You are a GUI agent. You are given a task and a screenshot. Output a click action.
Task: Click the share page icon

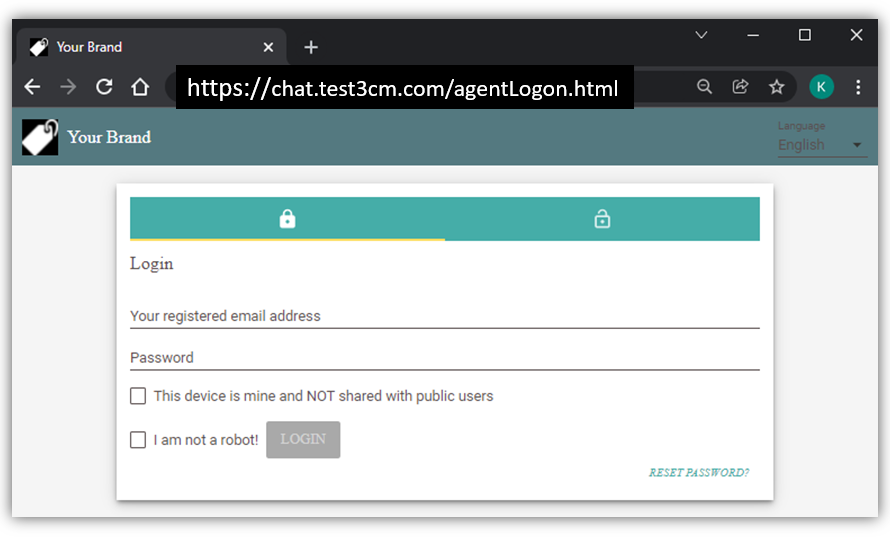pos(741,87)
